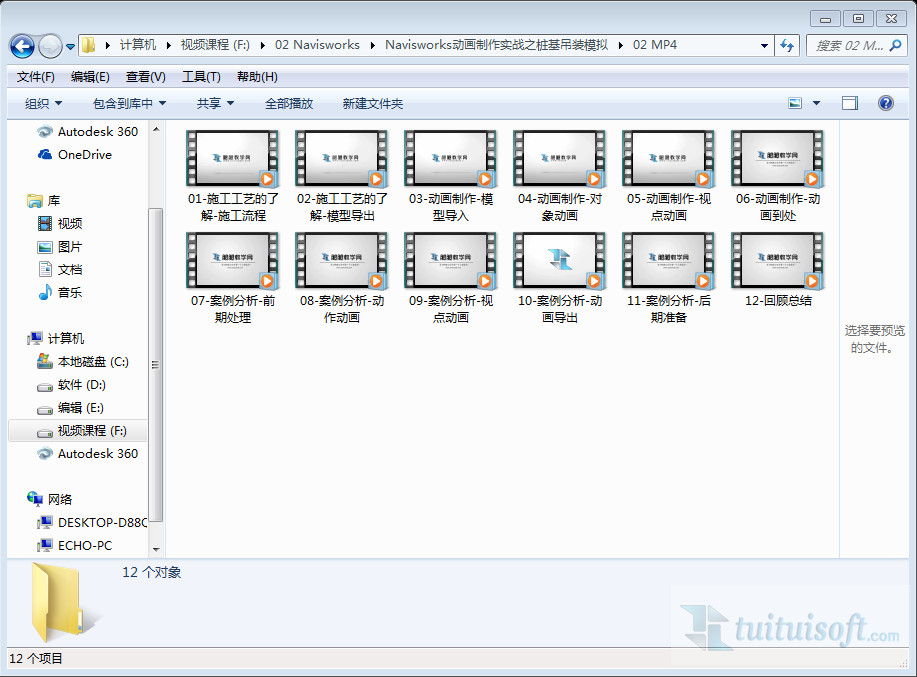The image size is (917, 677).
Task: Select OneDrive in the sidebar
Action: pos(75,154)
